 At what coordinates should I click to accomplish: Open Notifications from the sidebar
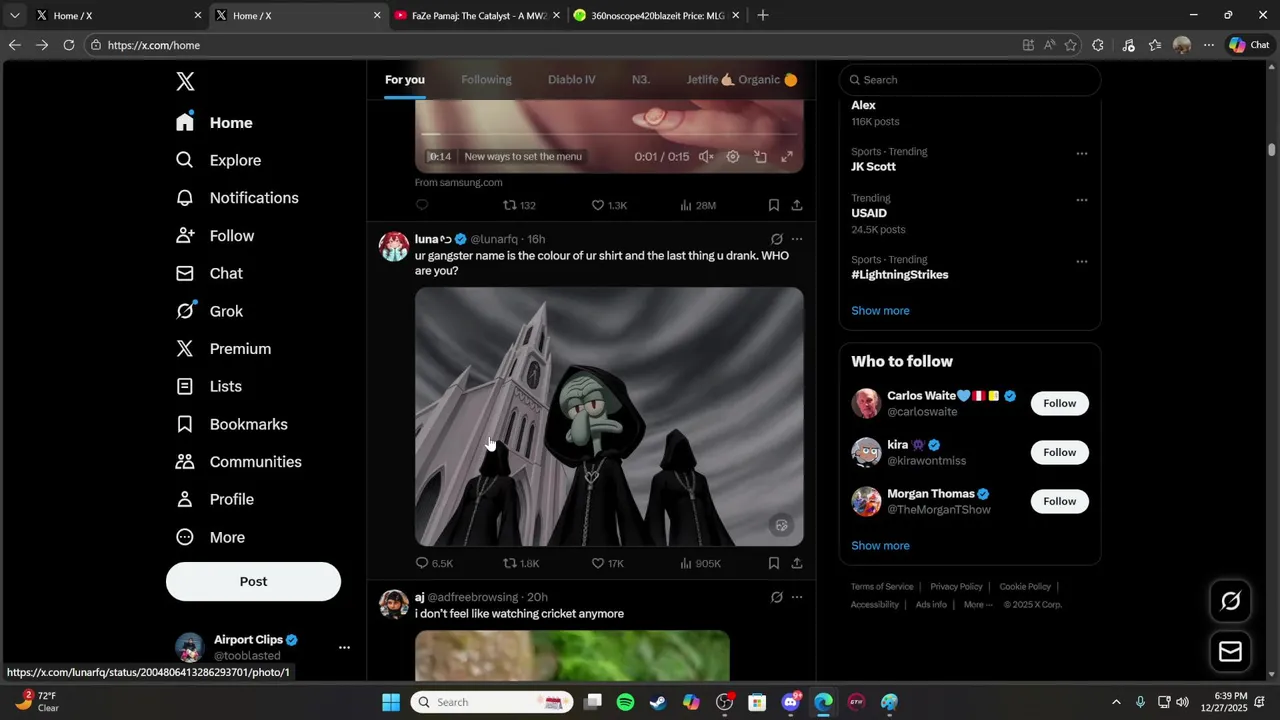237,198
